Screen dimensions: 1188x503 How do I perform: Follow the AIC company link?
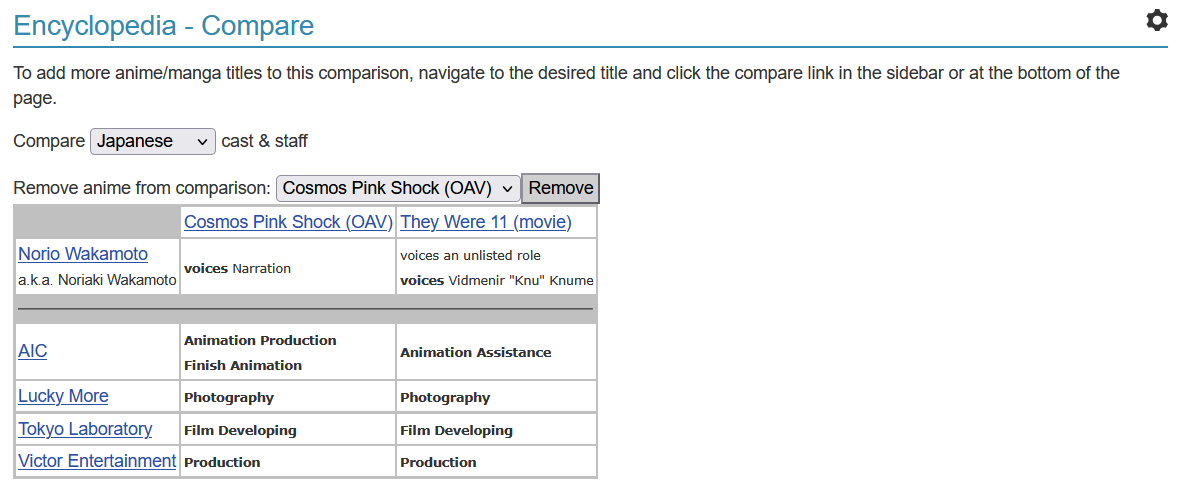(33, 351)
